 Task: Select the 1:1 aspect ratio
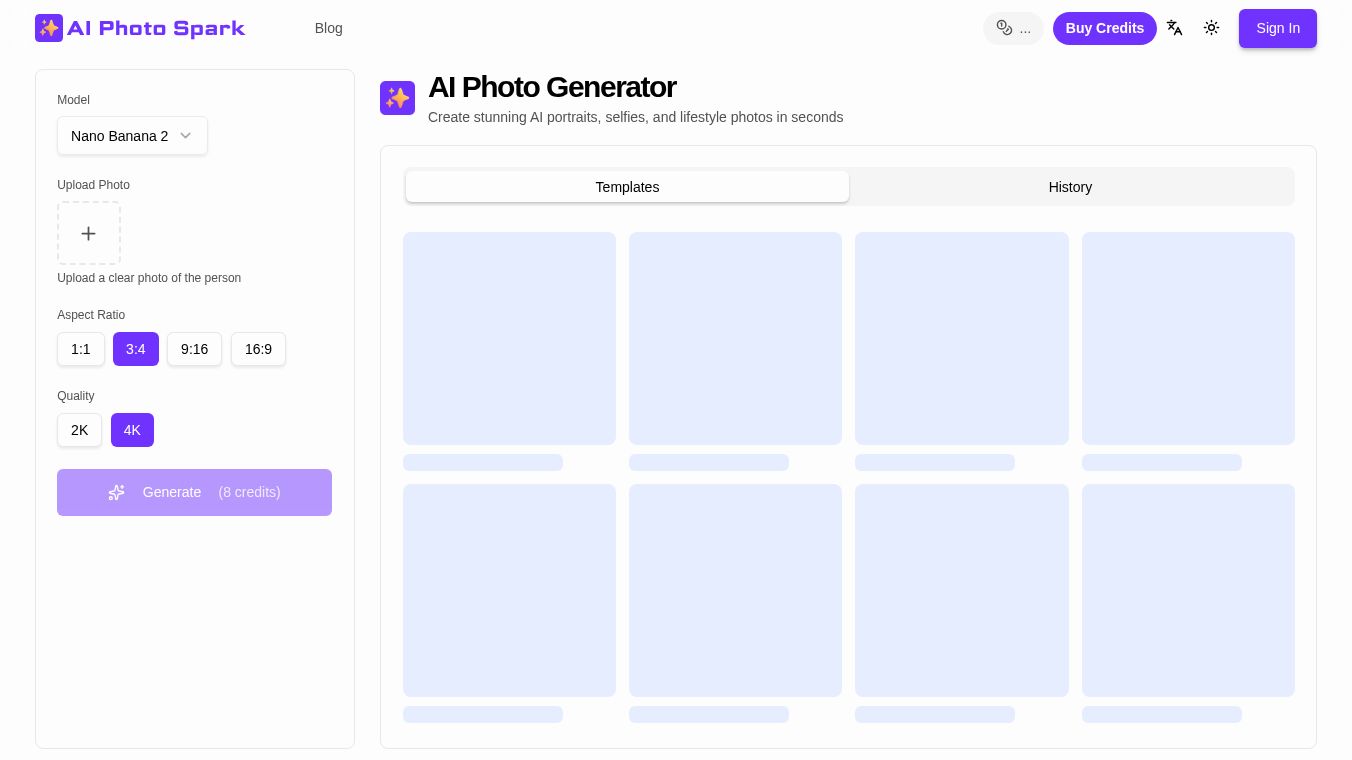click(x=81, y=349)
